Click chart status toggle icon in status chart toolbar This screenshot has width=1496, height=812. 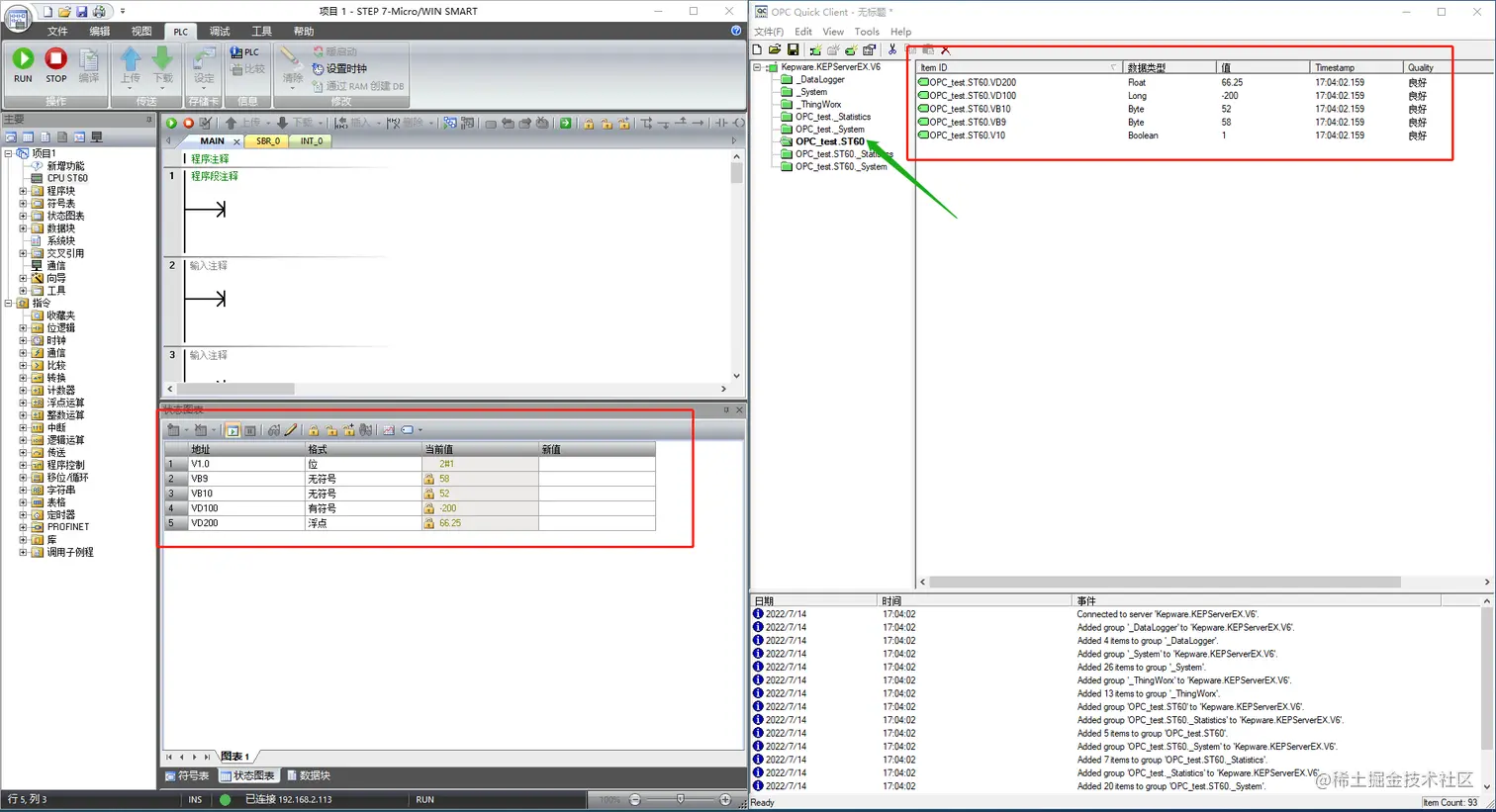point(233,430)
